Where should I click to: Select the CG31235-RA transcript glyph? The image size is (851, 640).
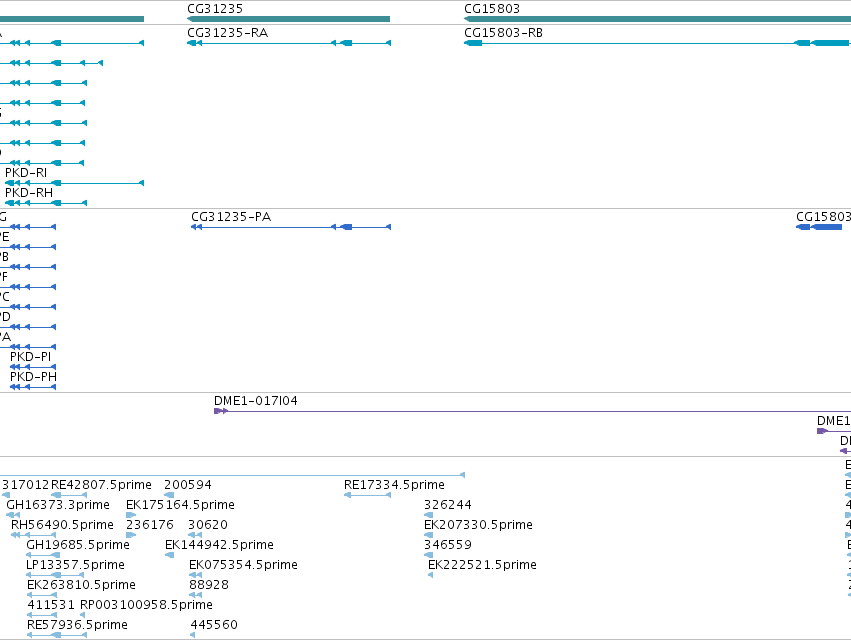pos(289,43)
